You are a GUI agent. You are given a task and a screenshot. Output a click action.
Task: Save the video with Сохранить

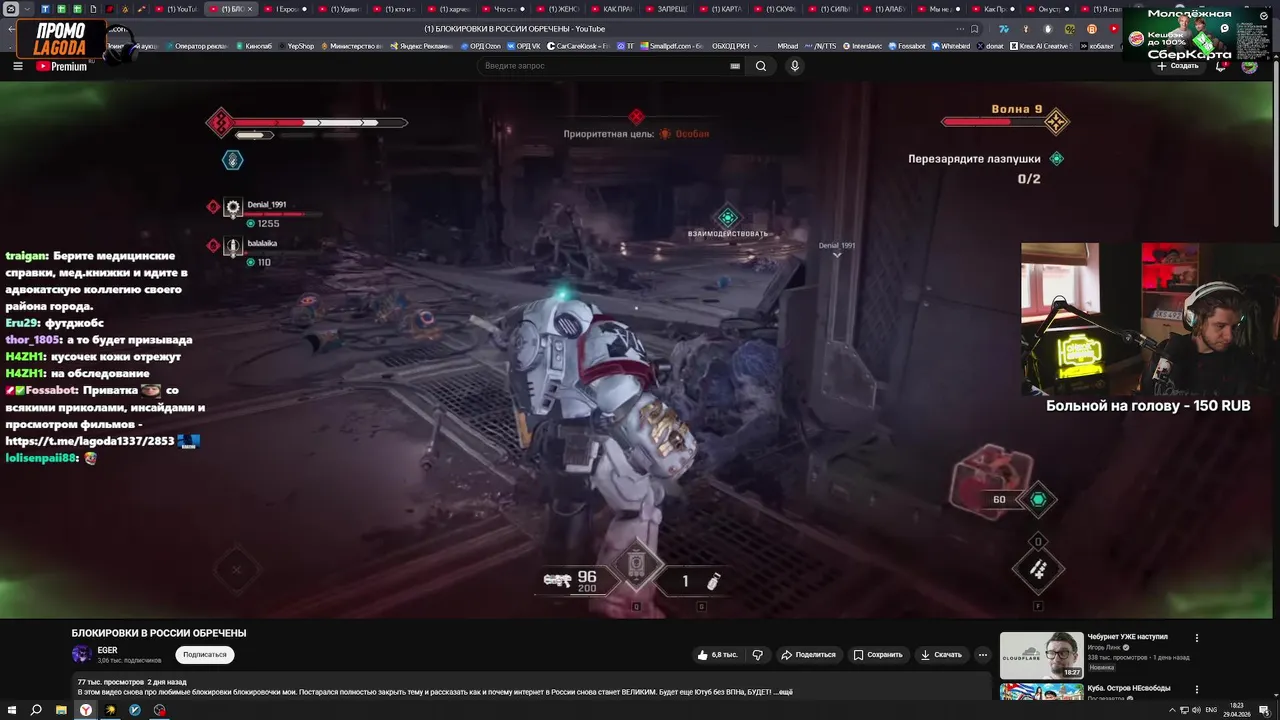click(878, 655)
